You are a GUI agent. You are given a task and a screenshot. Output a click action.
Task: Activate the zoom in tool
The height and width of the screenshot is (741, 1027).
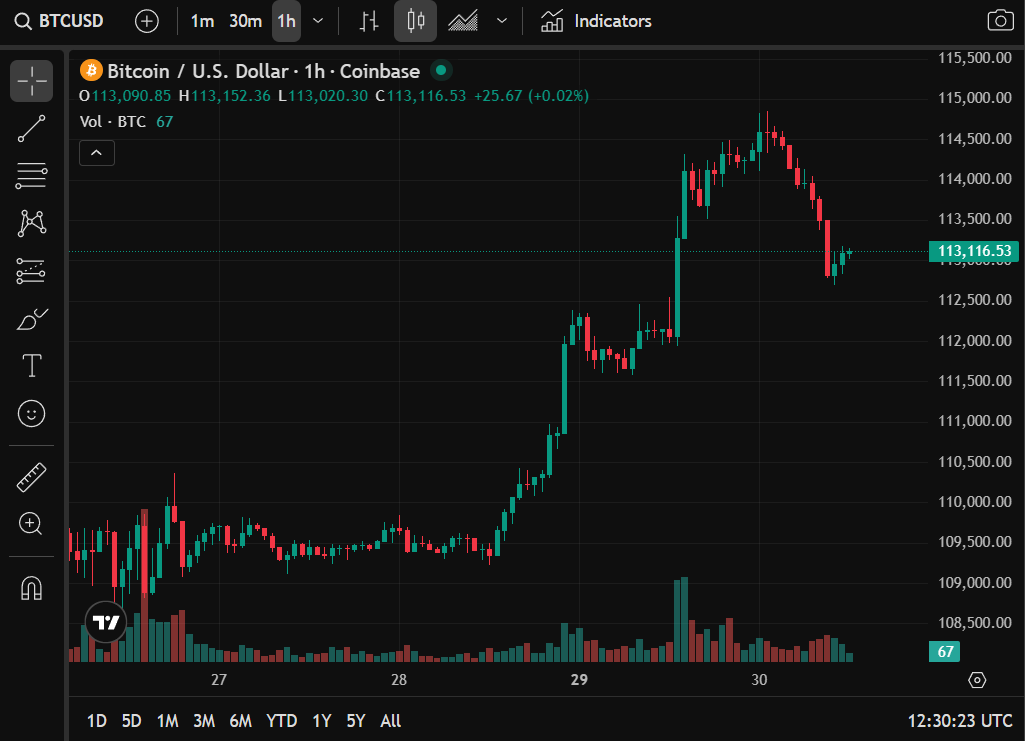[x=31, y=523]
